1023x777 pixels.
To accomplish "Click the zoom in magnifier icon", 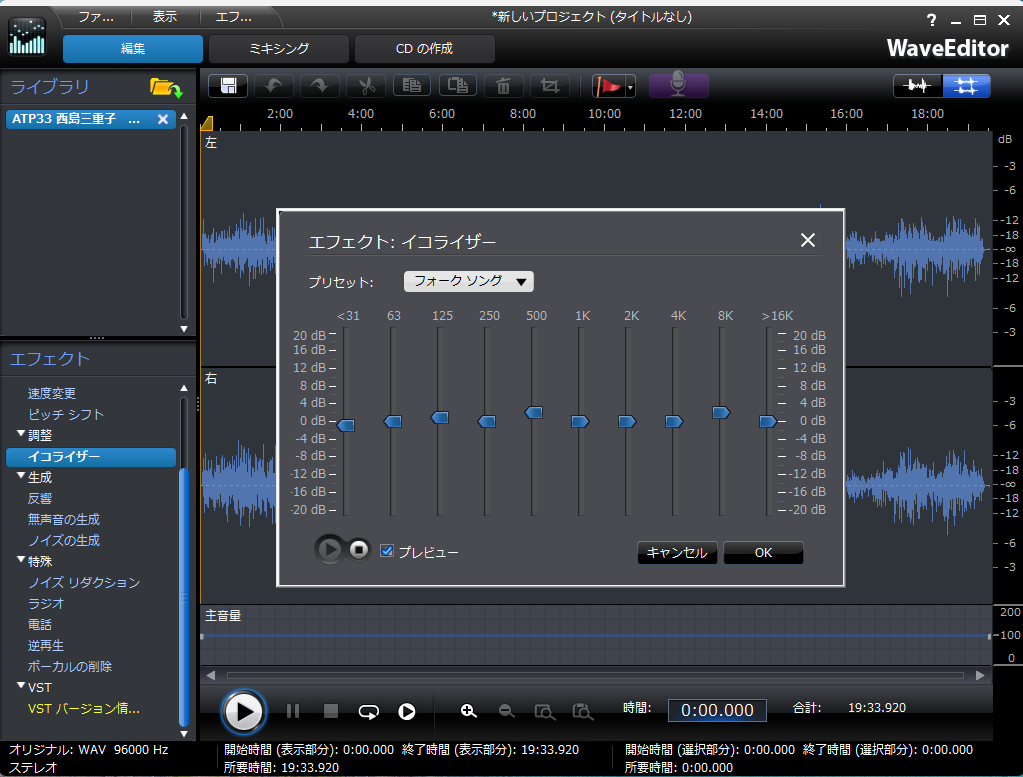I will [468, 711].
